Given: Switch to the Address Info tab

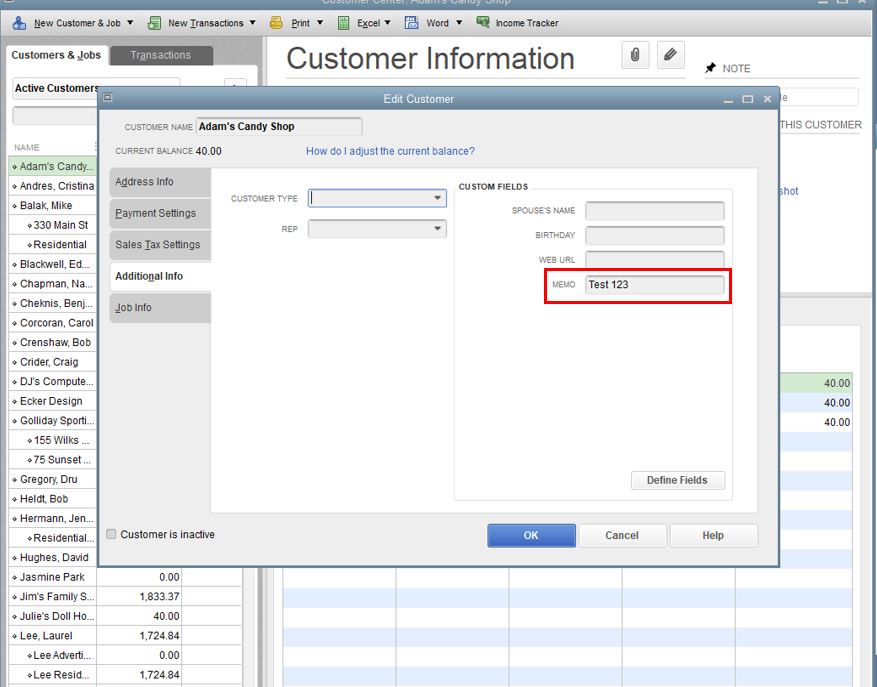Looking at the screenshot, I should (160, 182).
